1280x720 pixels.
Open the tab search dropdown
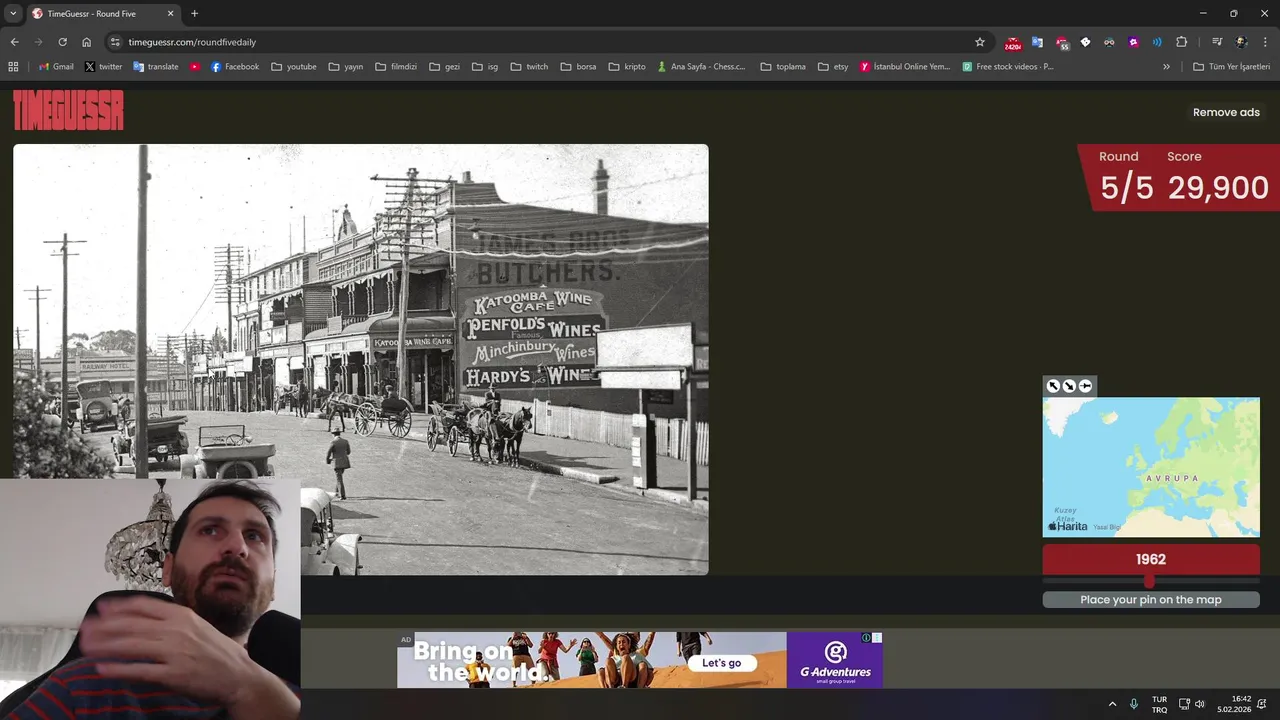coord(13,14)
